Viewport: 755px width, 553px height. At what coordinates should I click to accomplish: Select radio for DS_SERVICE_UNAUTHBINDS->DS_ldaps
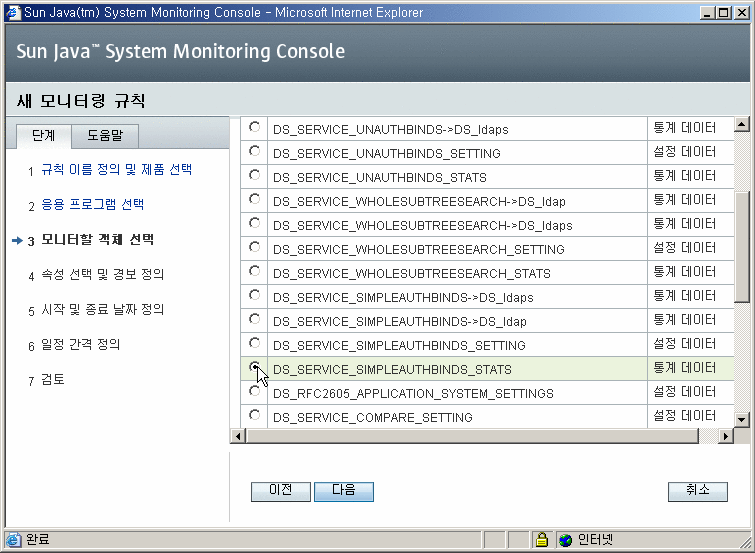pyautogui.click(x=254, y=127)
